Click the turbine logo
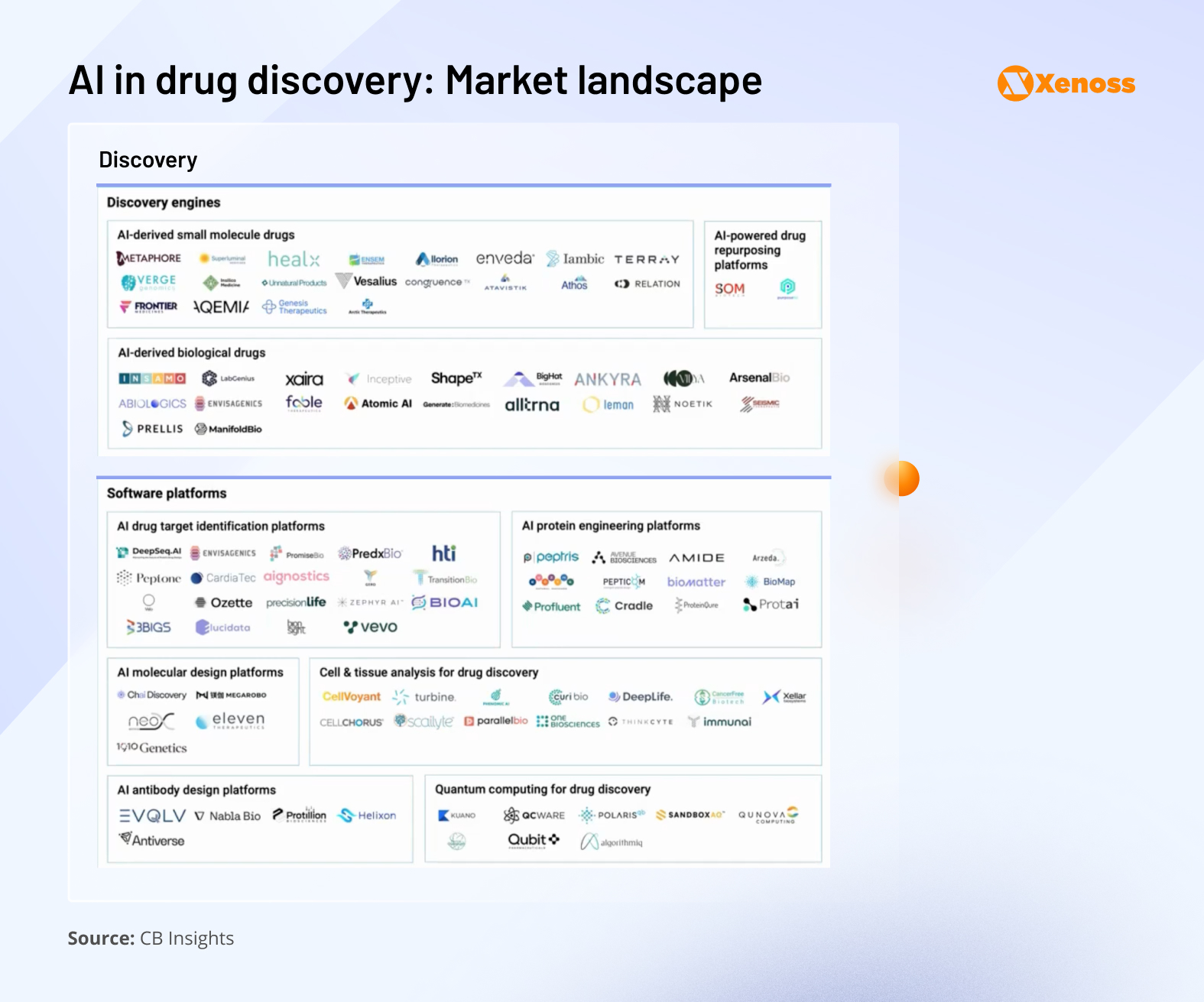This screenshot has height=1002, width=1204. pos(424,696)
